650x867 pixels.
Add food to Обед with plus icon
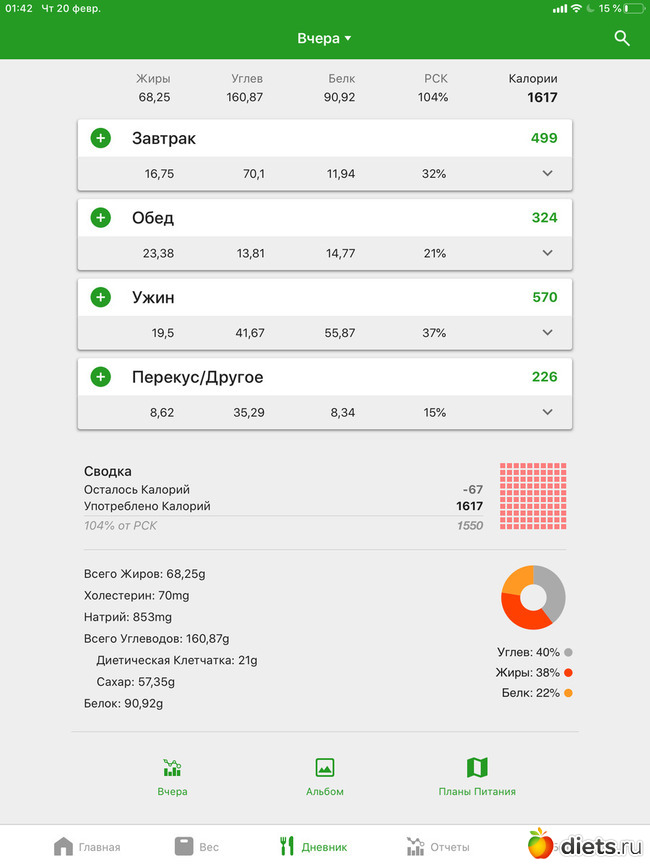pos(101,217)
